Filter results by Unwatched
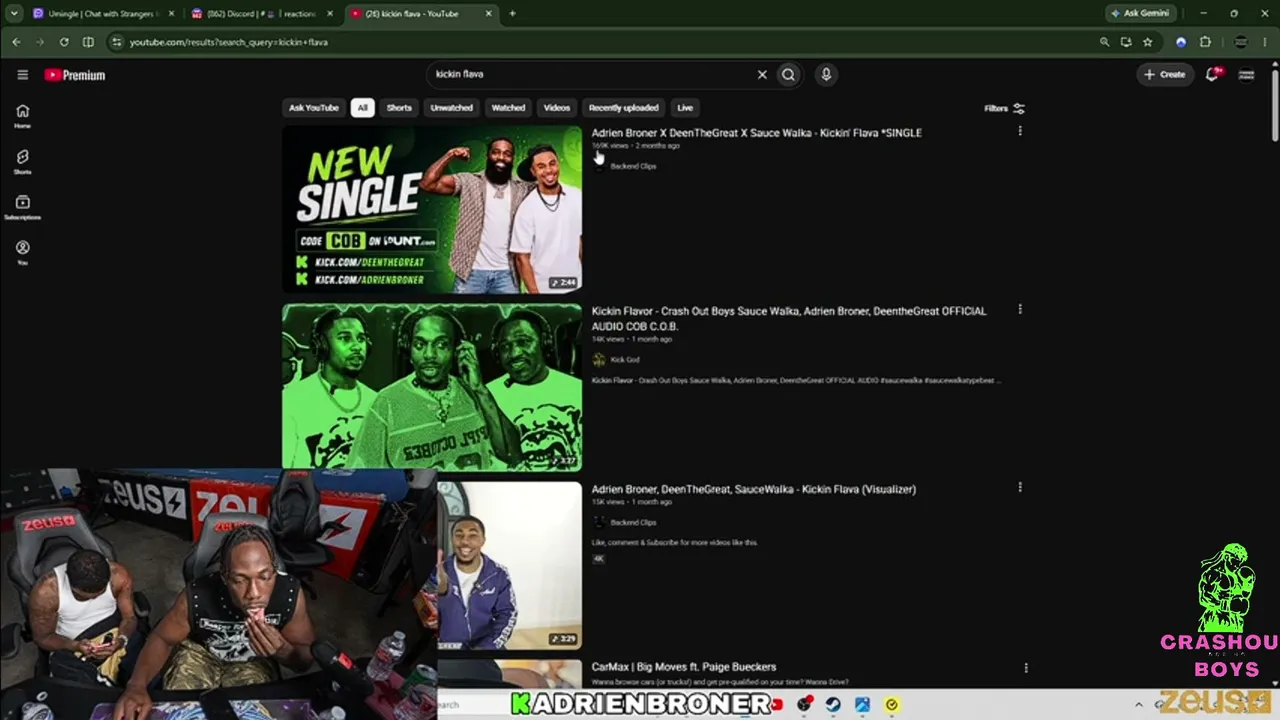The image size is (1280, 720). pyautogui.click(x=451, y=108)
